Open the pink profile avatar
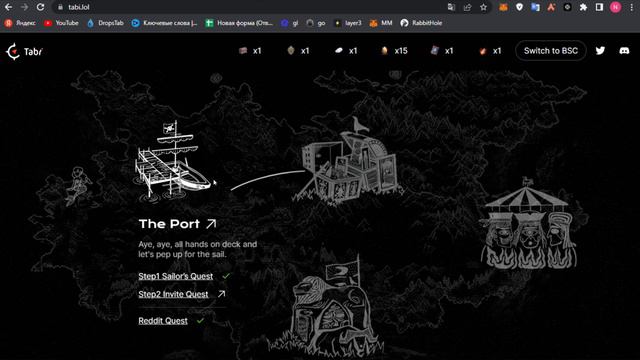640x360 pixels. [616, 7]
